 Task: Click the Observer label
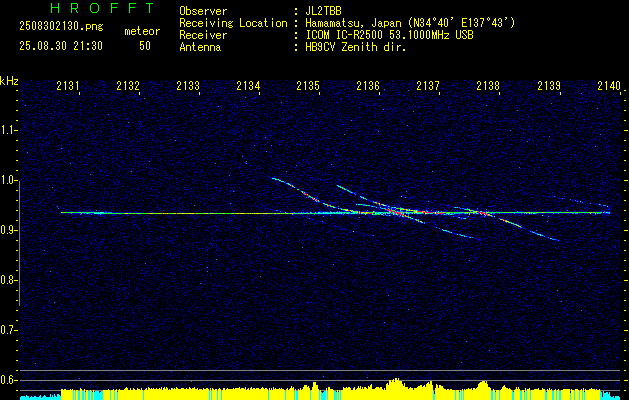click(203, 11)
